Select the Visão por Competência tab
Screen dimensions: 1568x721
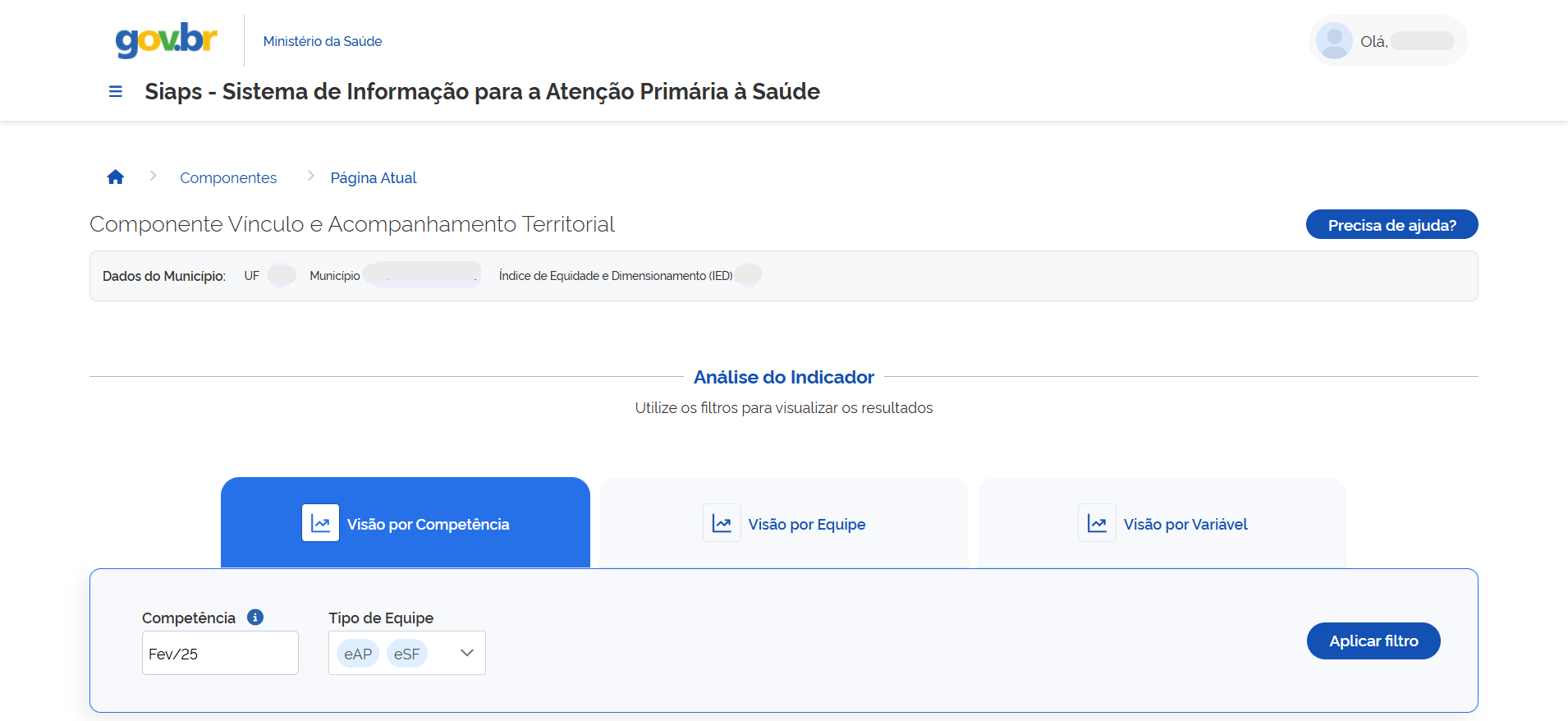pos(428,525)
